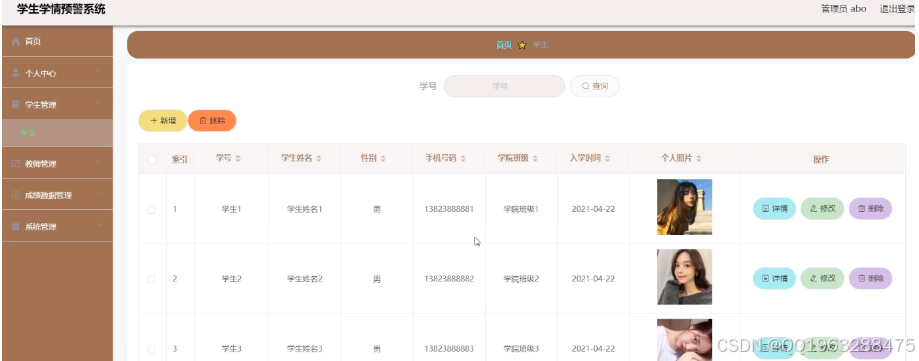The height and width of the screenshot is (361, 919).
Task: Sort by the 学号 column arrows
Action: (x=238, y=159)
